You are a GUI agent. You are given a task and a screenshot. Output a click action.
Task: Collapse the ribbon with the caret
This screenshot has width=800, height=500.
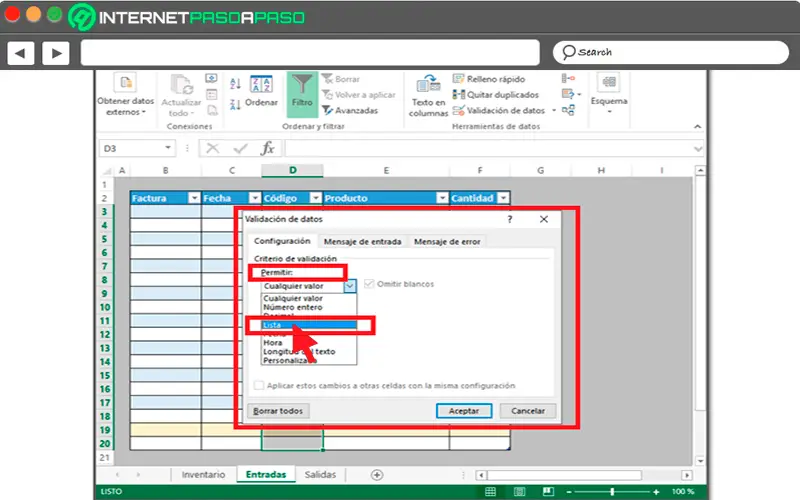click(x=697, y=127)
